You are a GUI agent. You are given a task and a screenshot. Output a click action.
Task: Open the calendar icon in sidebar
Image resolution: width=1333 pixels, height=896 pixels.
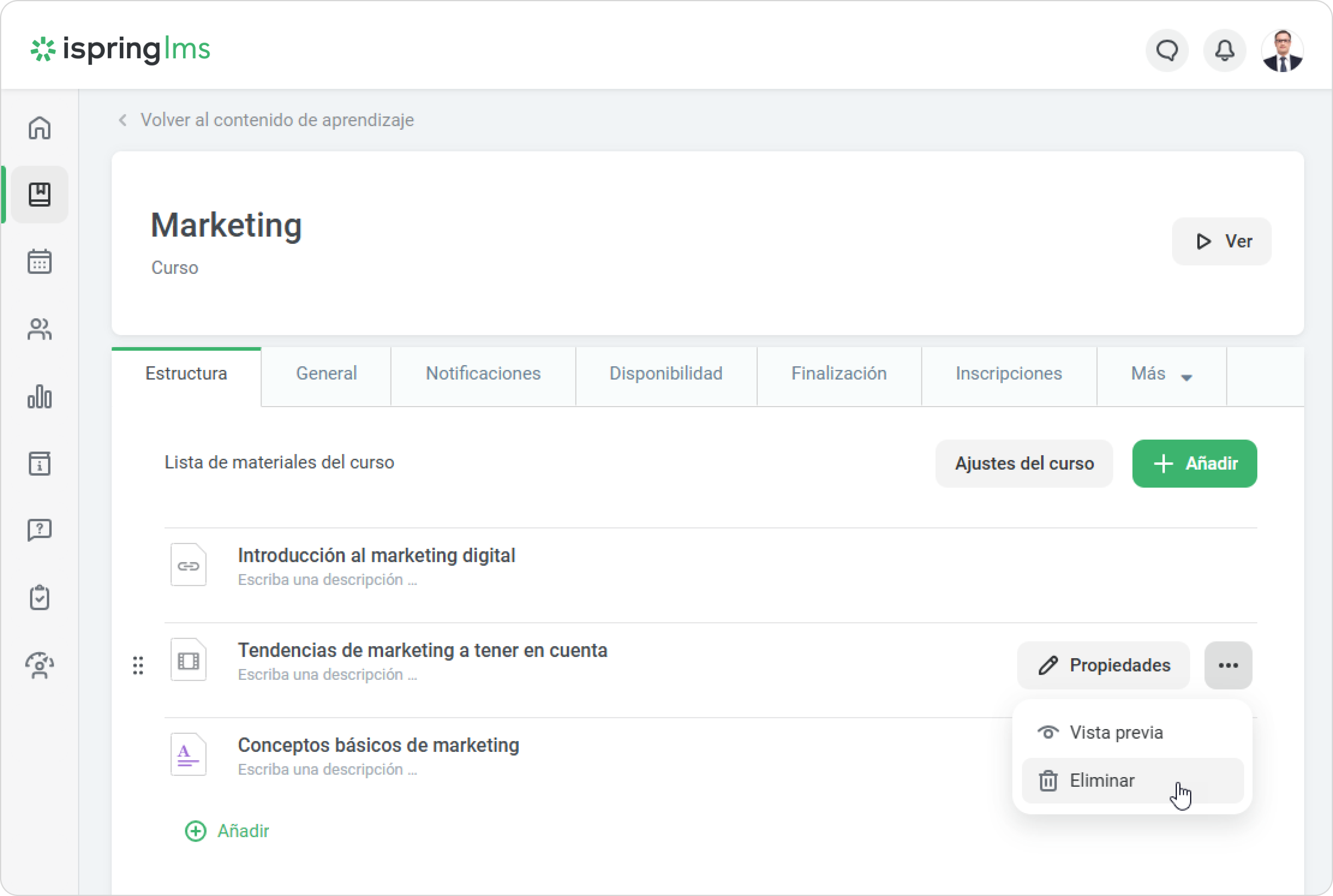pyautogui.click(x=39, y=262)
